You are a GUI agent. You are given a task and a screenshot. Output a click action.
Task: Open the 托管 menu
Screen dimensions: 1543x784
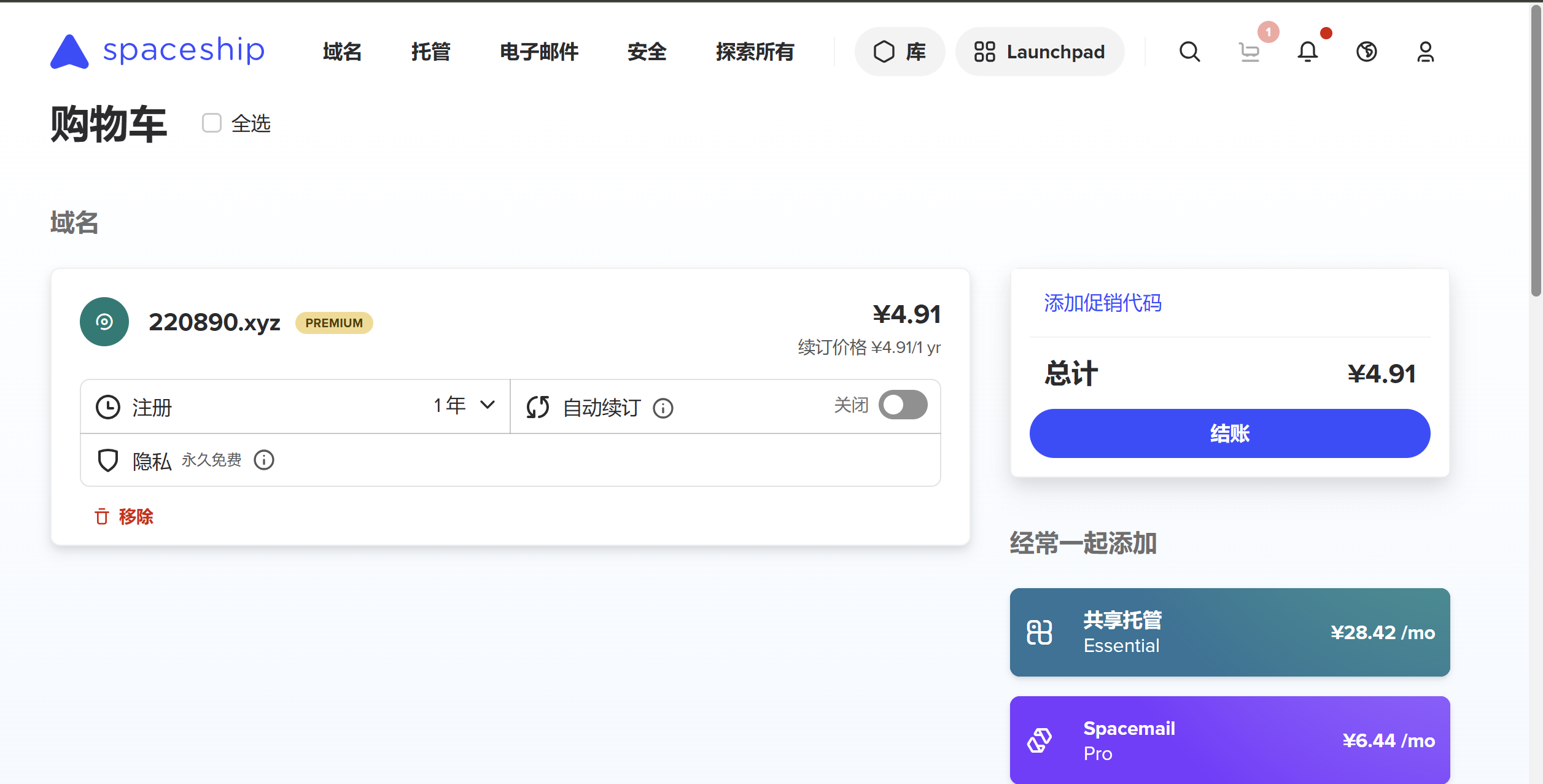pos(430,52)
